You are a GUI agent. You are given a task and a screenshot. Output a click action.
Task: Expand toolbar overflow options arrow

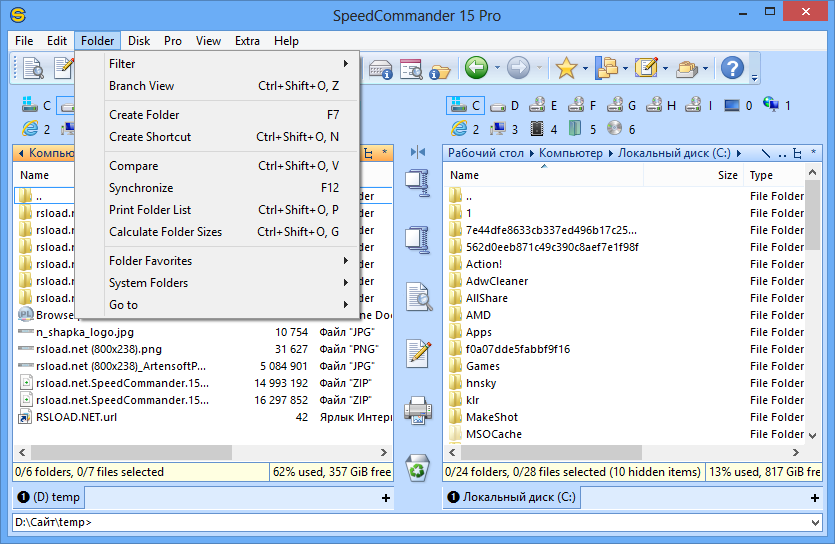coord(754,78)
